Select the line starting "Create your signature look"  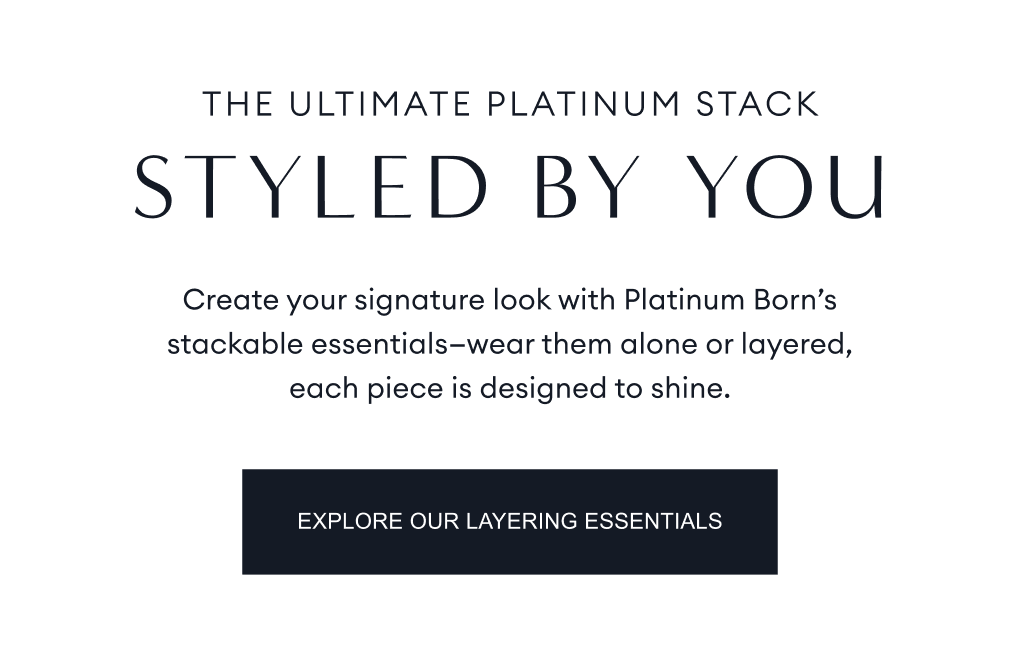coord(510,299)
